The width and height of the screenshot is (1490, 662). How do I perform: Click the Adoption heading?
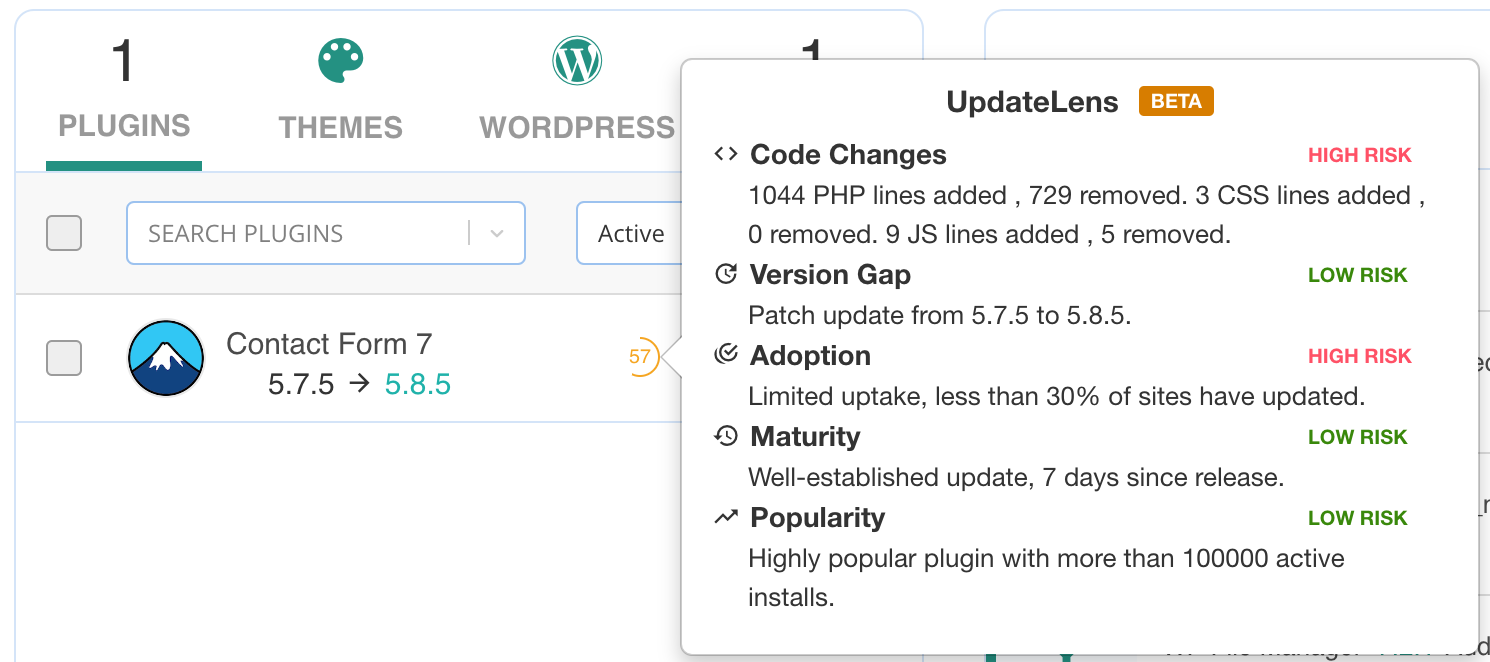(x=810, y=356)
